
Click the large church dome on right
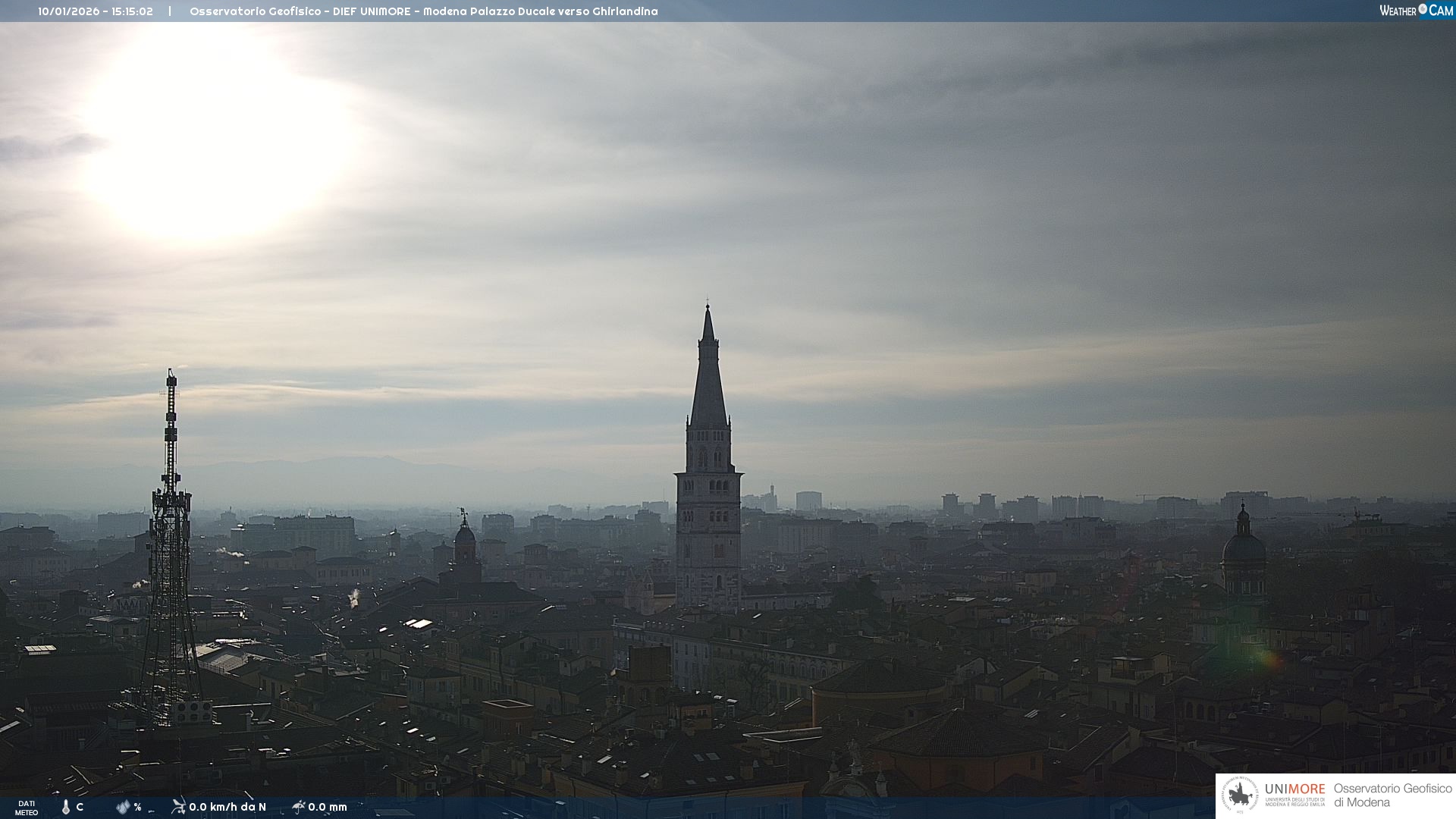[x=1244, y=548]
